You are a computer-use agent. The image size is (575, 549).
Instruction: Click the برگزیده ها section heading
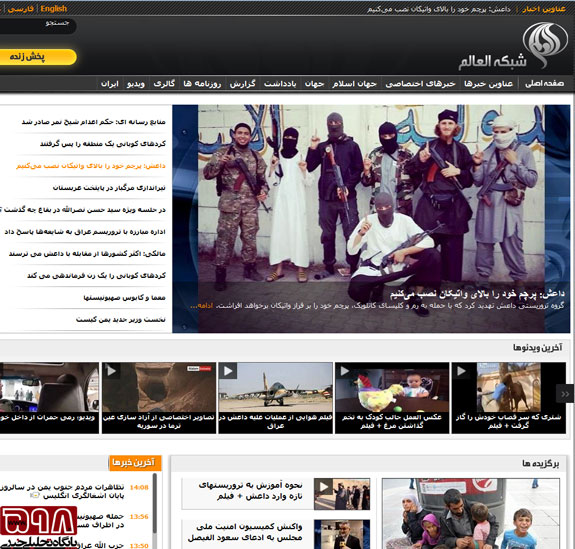tap(541, 464)
